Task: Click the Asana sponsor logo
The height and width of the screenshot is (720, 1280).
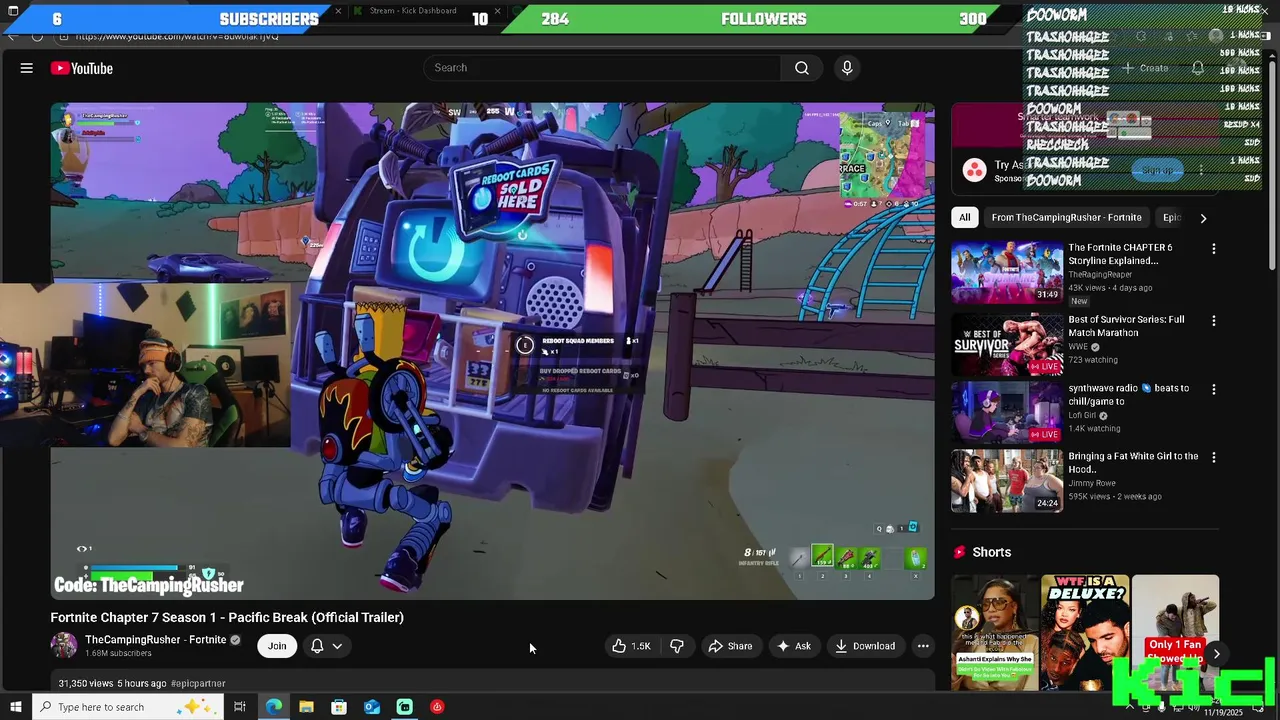Action: [974, 170]
